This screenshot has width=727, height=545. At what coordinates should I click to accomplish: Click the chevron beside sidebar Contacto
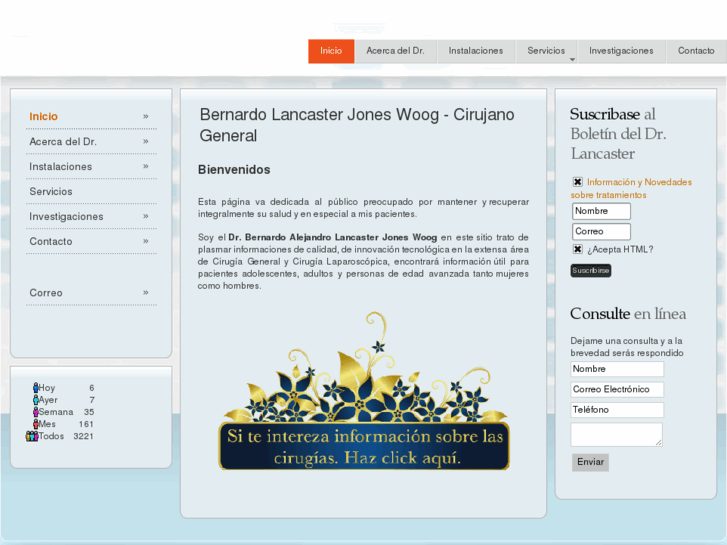[146, 242]
